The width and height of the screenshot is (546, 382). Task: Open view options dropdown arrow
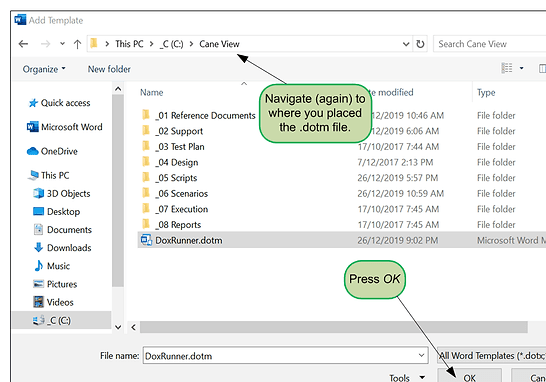[x=521, y=68]
